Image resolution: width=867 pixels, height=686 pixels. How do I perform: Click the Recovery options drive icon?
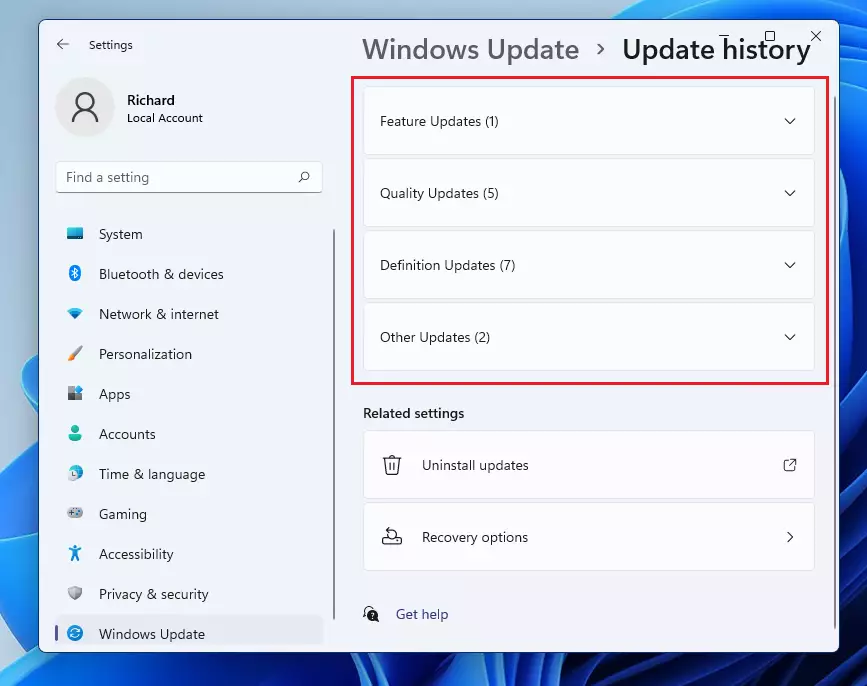pos(391,537)
